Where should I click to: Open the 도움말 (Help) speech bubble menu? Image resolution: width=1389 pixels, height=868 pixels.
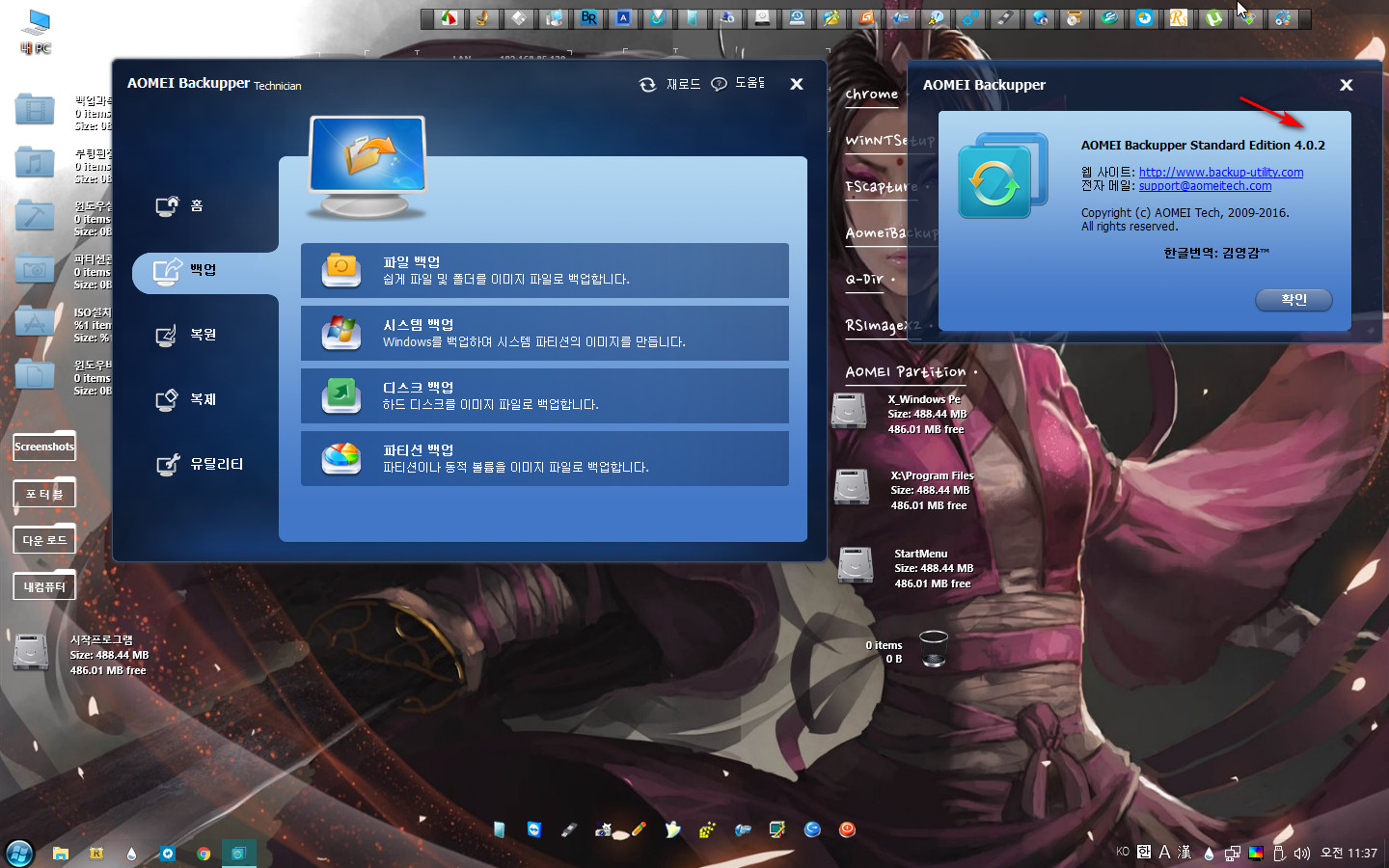tap(719, 85)
